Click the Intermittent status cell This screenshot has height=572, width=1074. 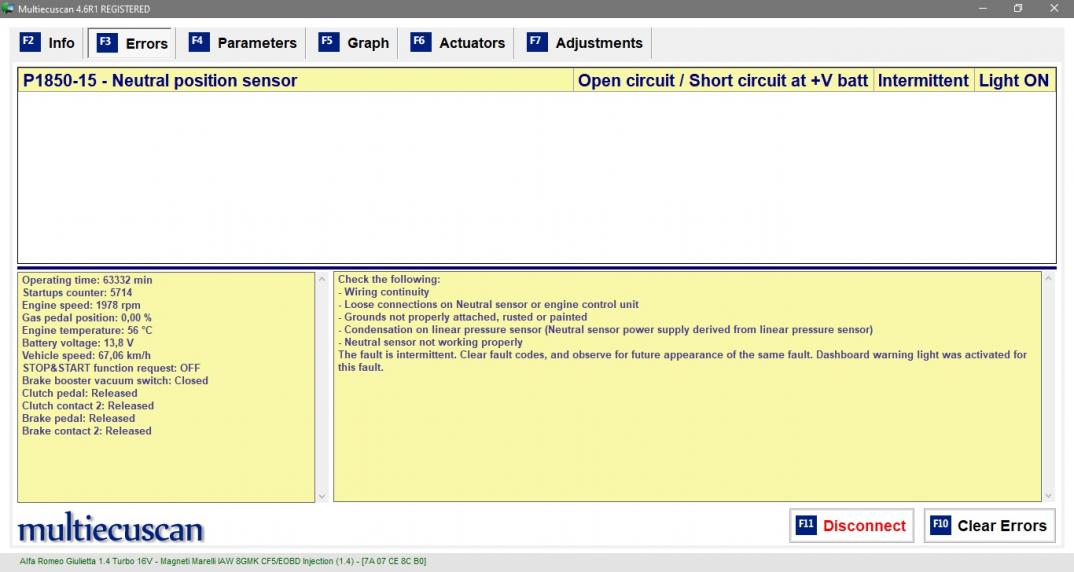[x=923, y=80]
